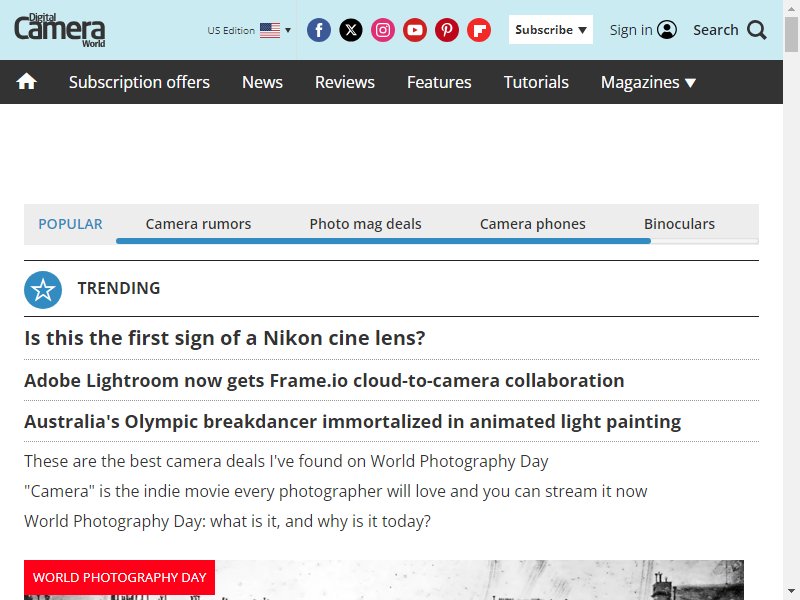Click the World Photography Day red label
800x600 pixels.
[x=119, y=578]
